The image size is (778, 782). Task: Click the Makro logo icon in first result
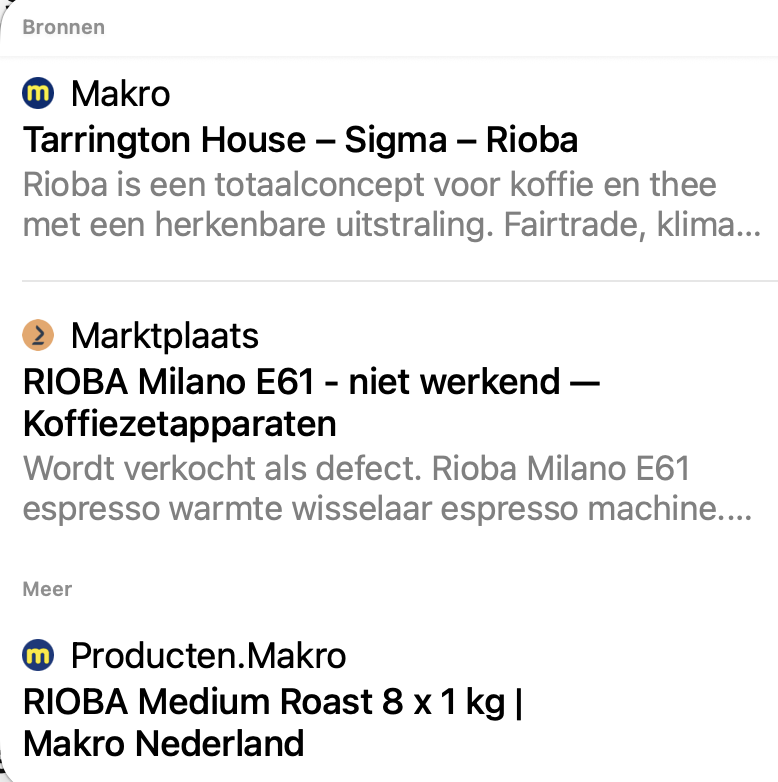coord(38,94)
